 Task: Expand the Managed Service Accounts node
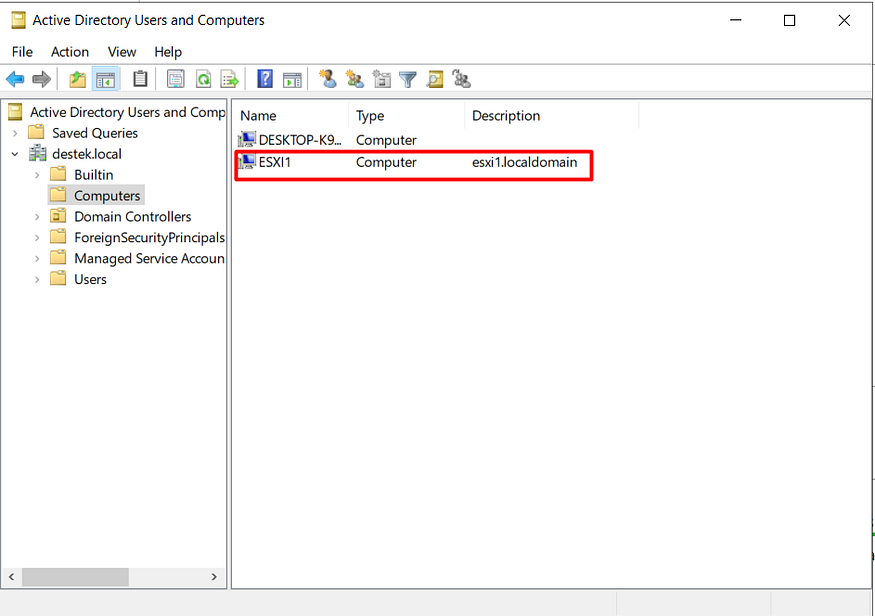click(37, 258)
